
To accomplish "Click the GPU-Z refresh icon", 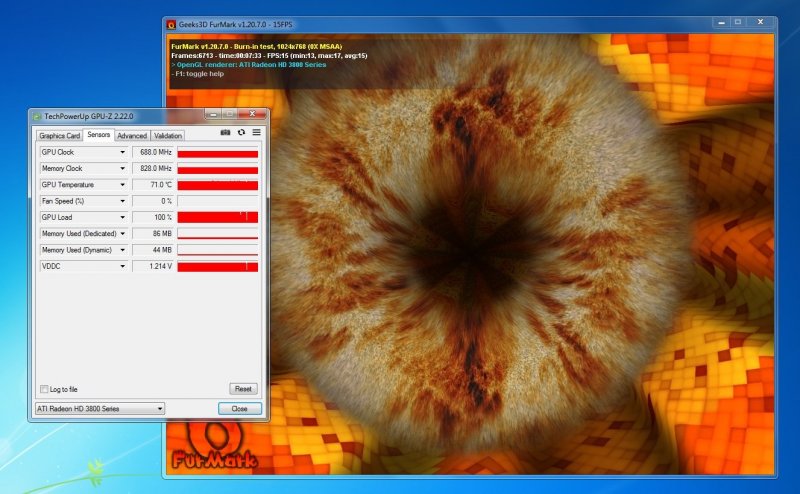I will [x=241, y=132].
